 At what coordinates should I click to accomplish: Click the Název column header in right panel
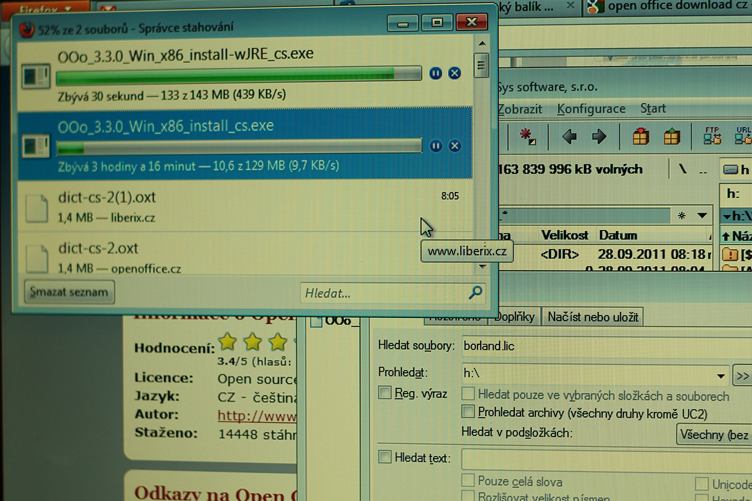pos(737,236)
